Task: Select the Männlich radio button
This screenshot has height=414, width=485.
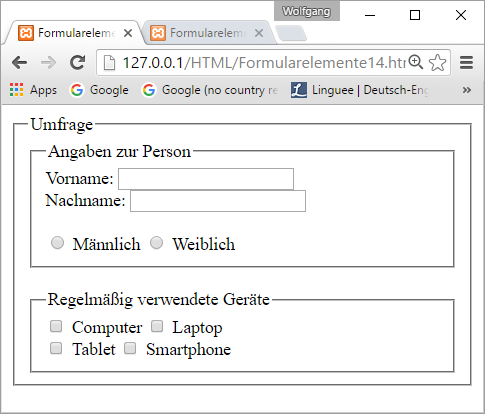Action: pyautogui.click(x=57, y=243)
